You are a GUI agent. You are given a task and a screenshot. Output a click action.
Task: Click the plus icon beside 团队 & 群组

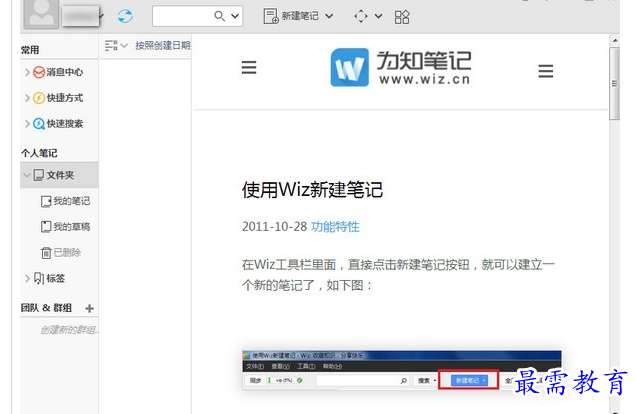tap(90, 308)
